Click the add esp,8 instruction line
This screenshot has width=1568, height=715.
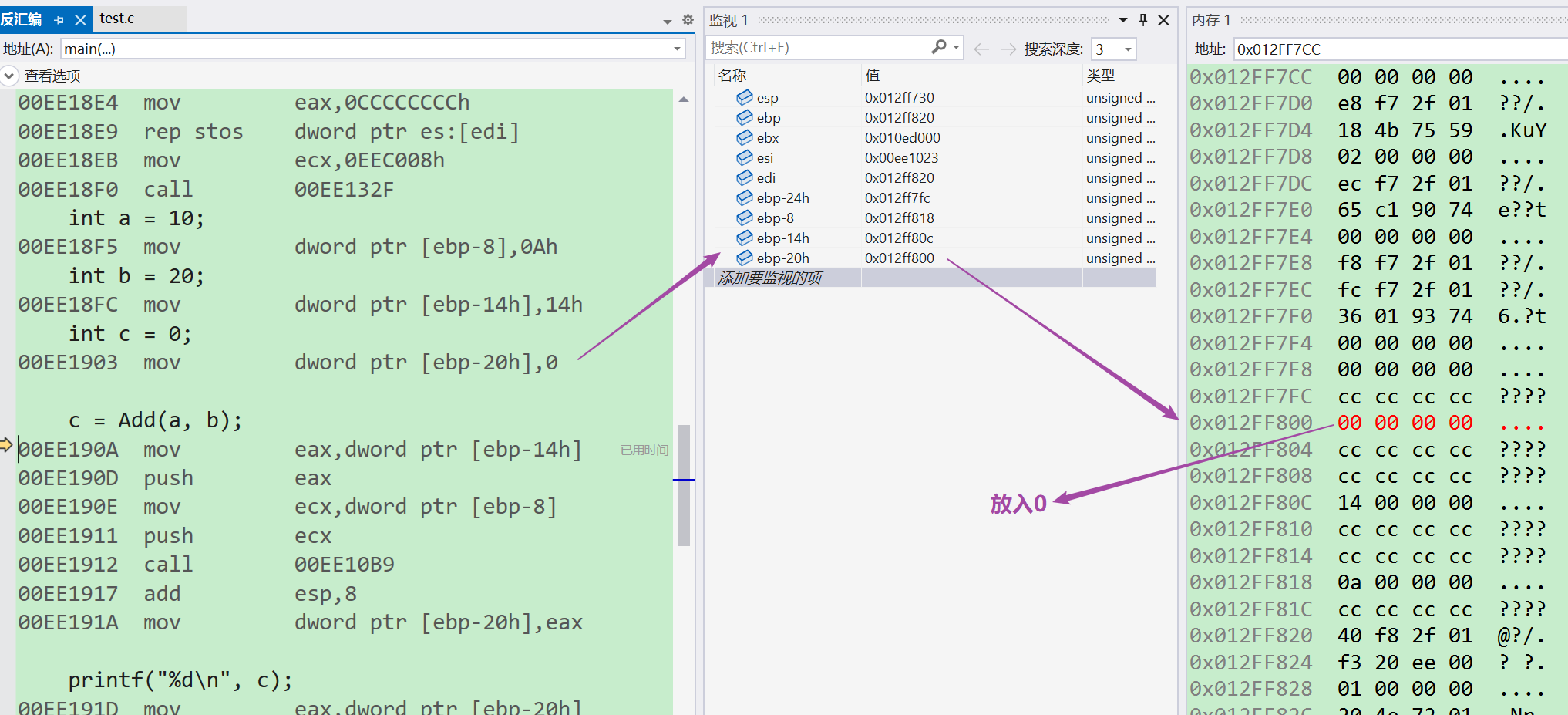point(187,594)
